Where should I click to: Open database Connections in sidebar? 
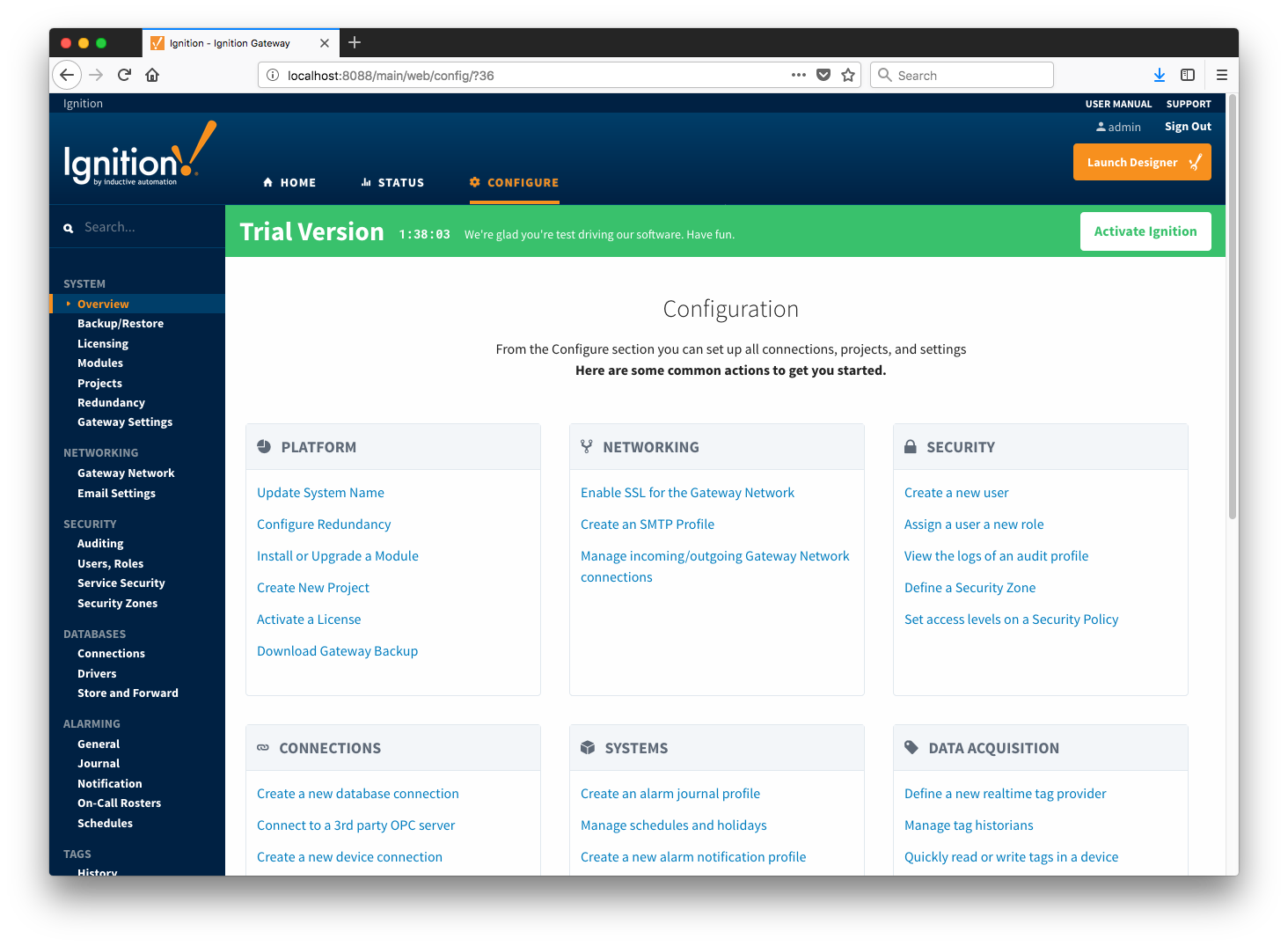[x=111, y=653]
